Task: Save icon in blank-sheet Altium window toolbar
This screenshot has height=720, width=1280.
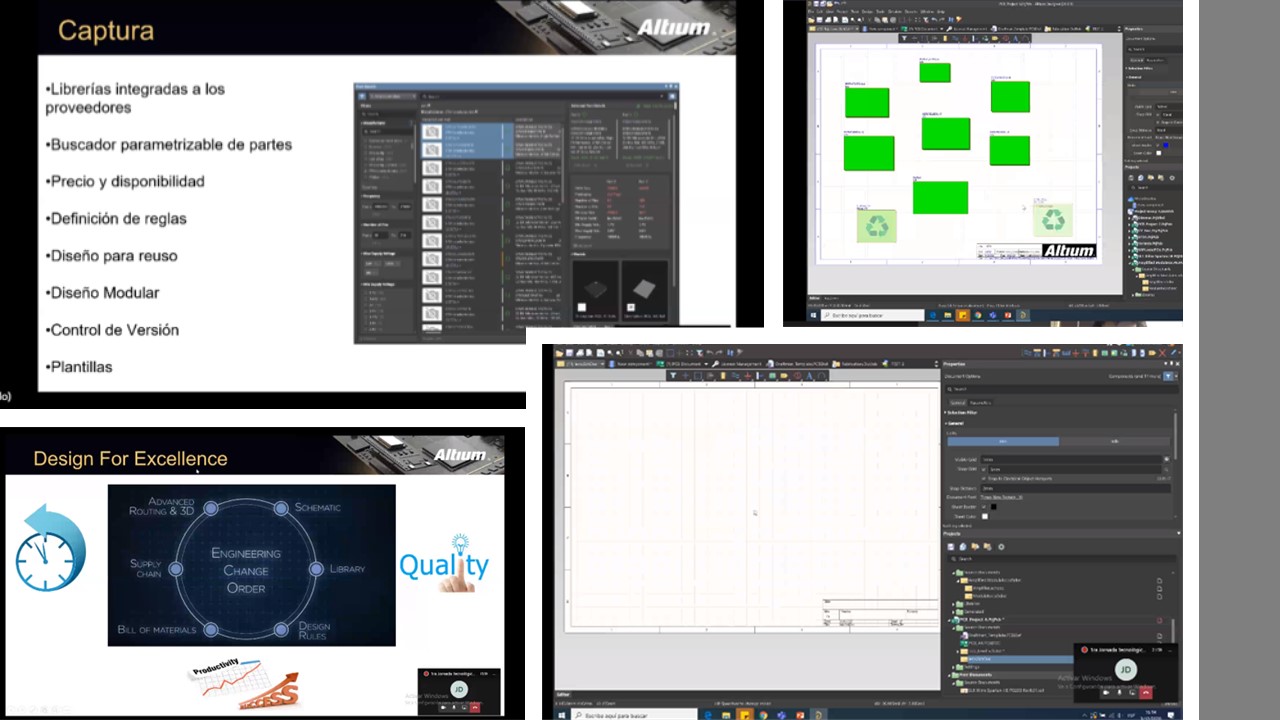Action: coord(570,353)
